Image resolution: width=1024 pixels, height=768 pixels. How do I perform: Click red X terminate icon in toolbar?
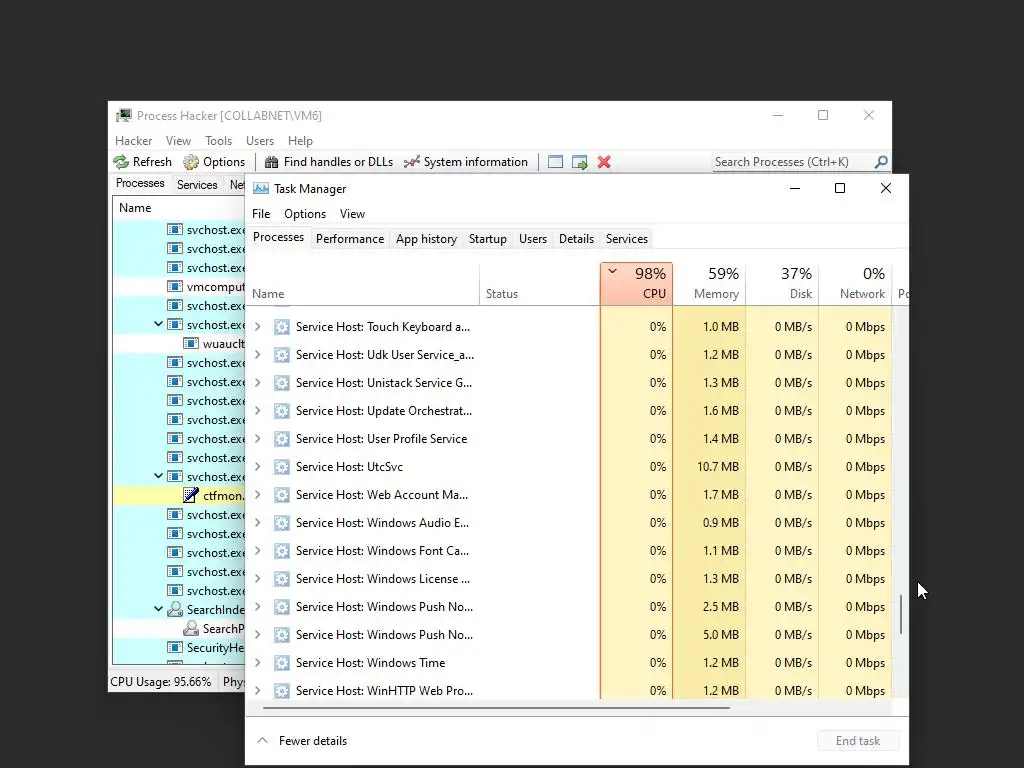click(x=604, y=162)
